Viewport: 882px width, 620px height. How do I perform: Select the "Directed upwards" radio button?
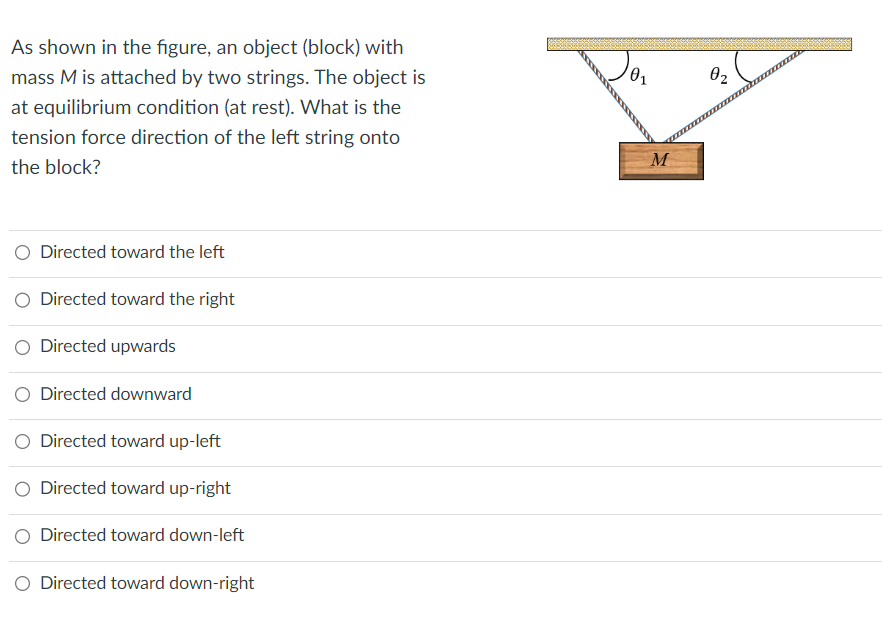[21, 347]
